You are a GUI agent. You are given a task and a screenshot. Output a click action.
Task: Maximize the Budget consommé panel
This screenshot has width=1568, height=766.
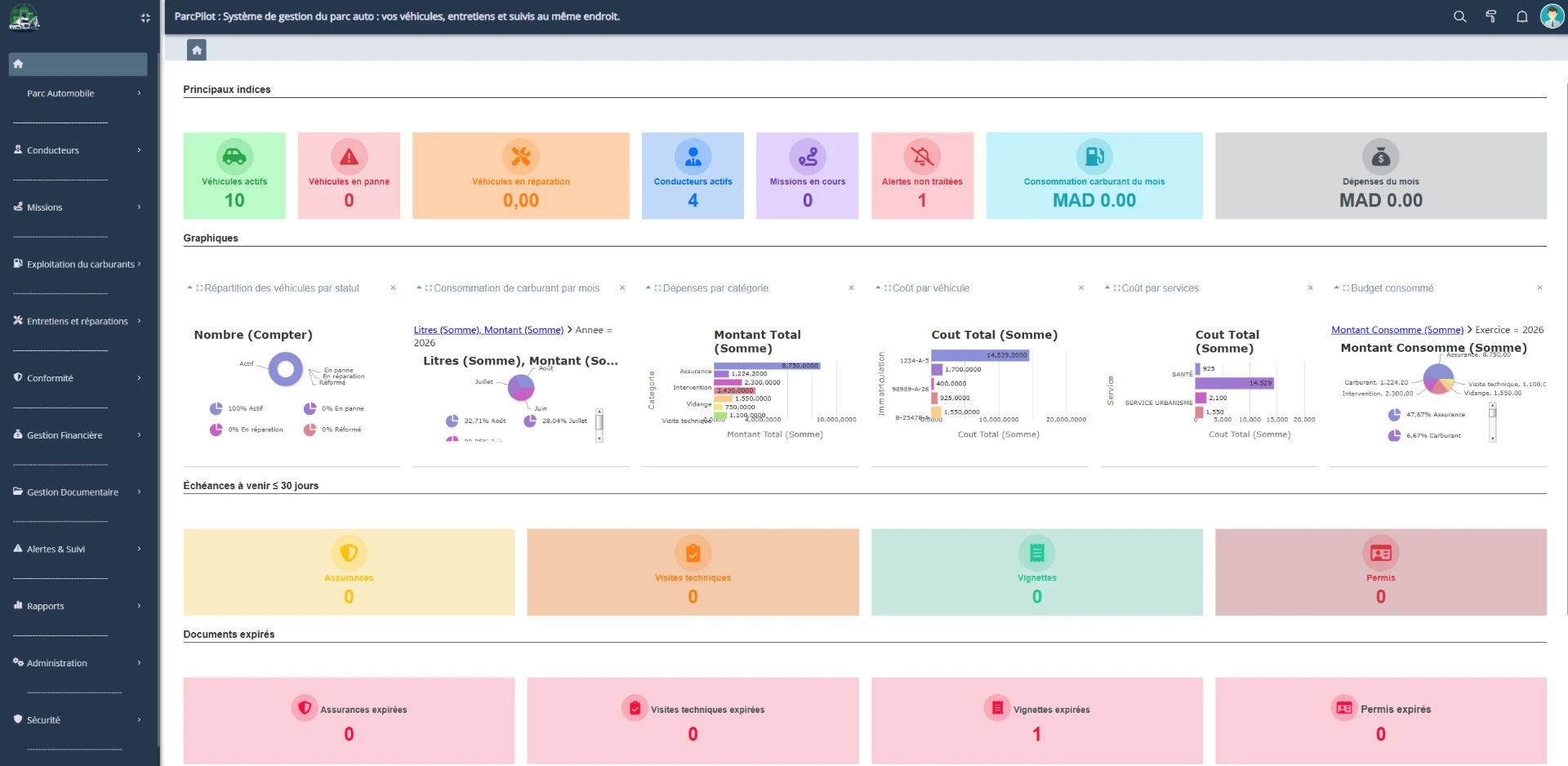click(1346, 288)
